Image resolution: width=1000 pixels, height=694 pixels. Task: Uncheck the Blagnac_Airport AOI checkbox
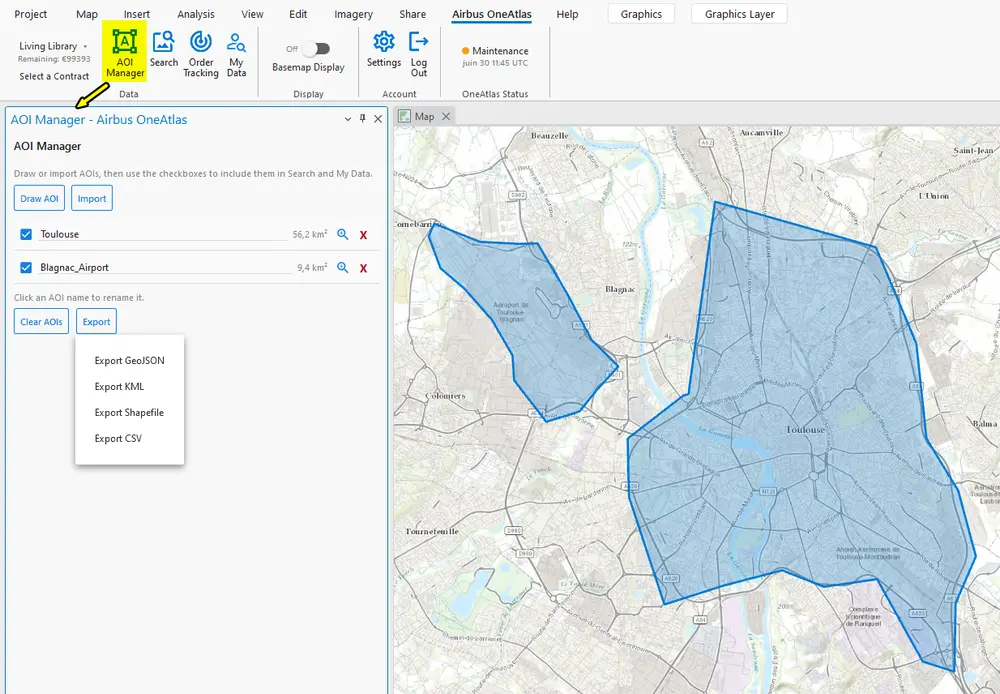[x=26, y=267]
